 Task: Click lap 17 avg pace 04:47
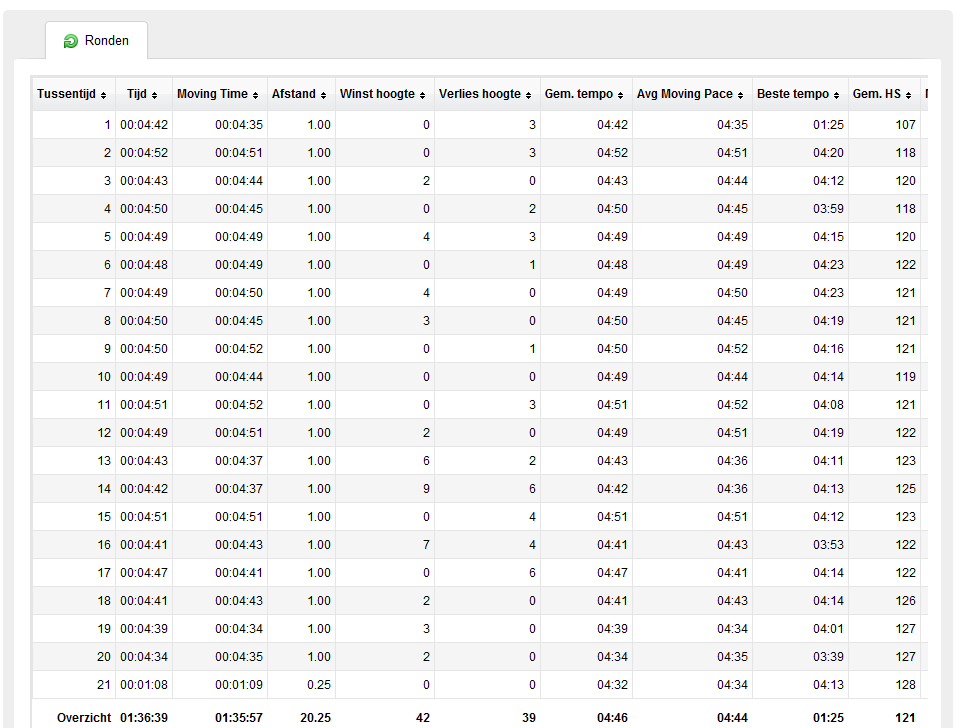612,574
